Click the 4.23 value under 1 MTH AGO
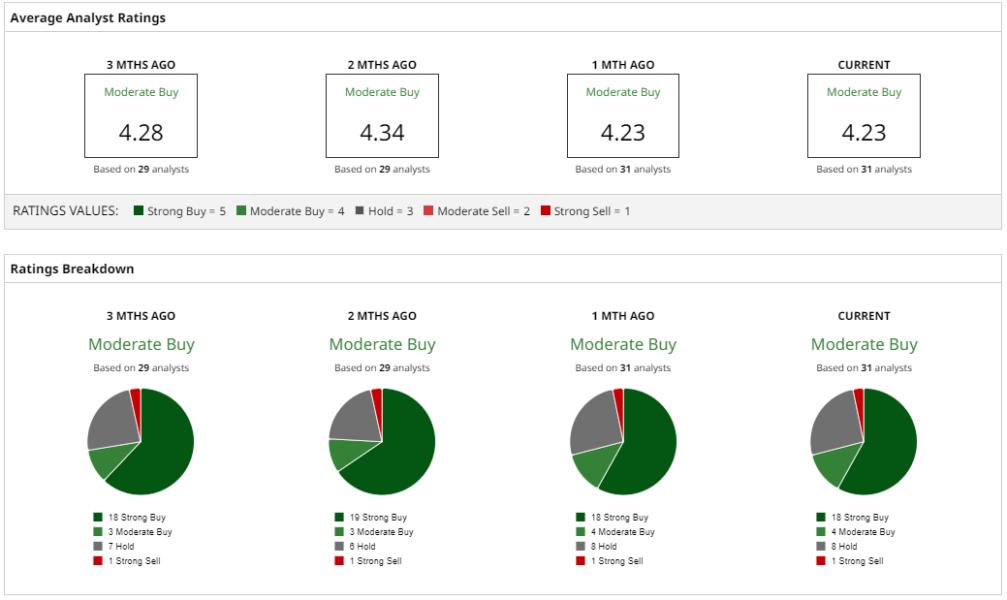The width and height of the screenshot is (1007, 600). [x=623, y=133]
